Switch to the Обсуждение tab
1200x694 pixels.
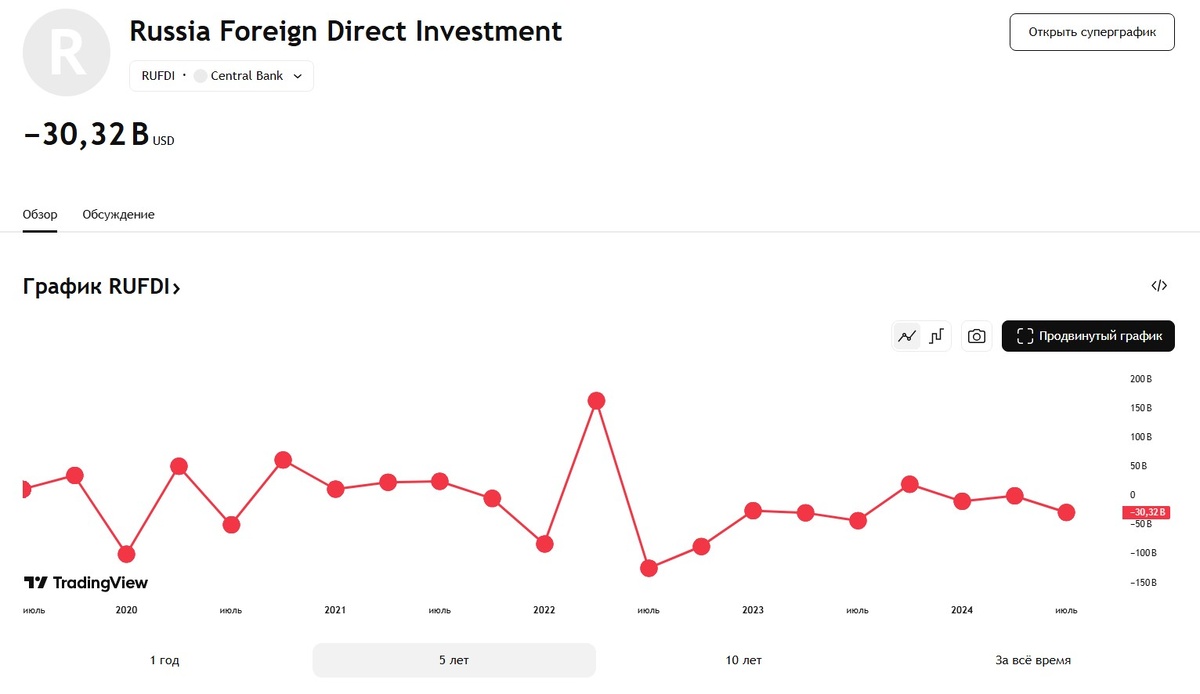click(x=118, y=215)
